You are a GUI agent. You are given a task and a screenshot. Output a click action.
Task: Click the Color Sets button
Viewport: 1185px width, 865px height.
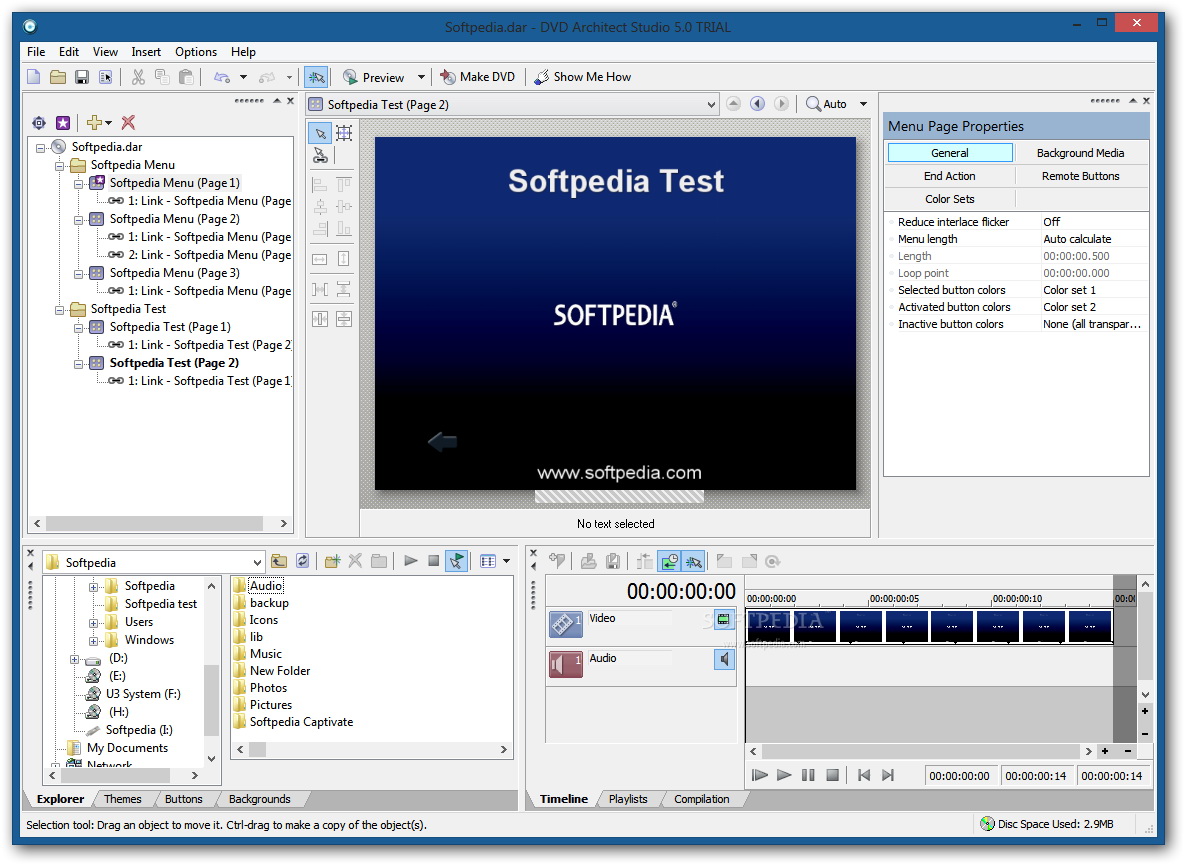[949, 199]
